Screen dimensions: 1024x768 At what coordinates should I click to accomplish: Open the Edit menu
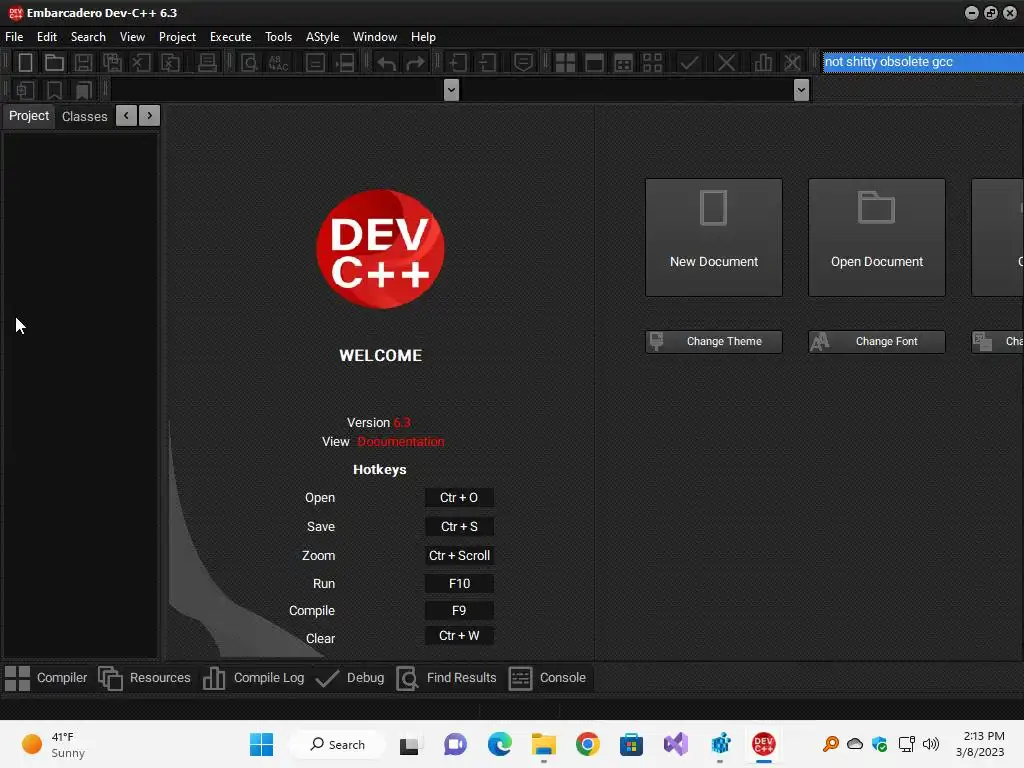coord(47,37)
